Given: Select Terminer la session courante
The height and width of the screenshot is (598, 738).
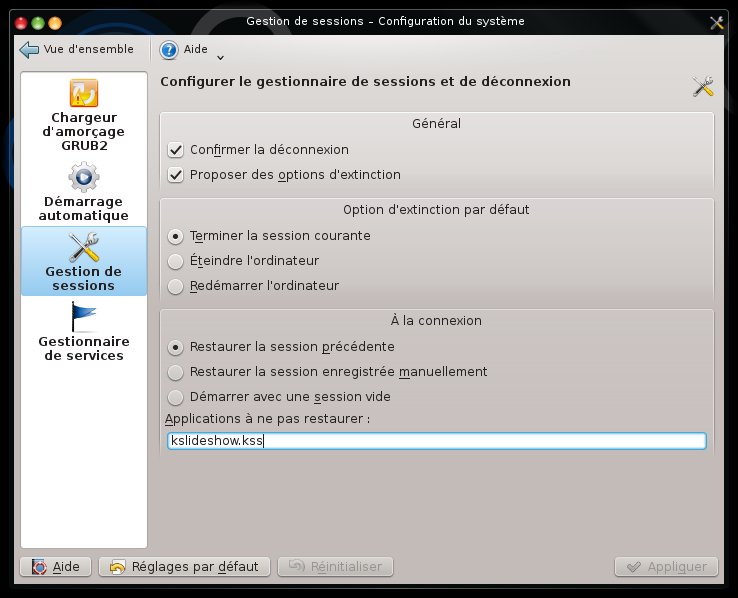Looking at the screenshot, I should pyautogui.click(x=176, y=236).
